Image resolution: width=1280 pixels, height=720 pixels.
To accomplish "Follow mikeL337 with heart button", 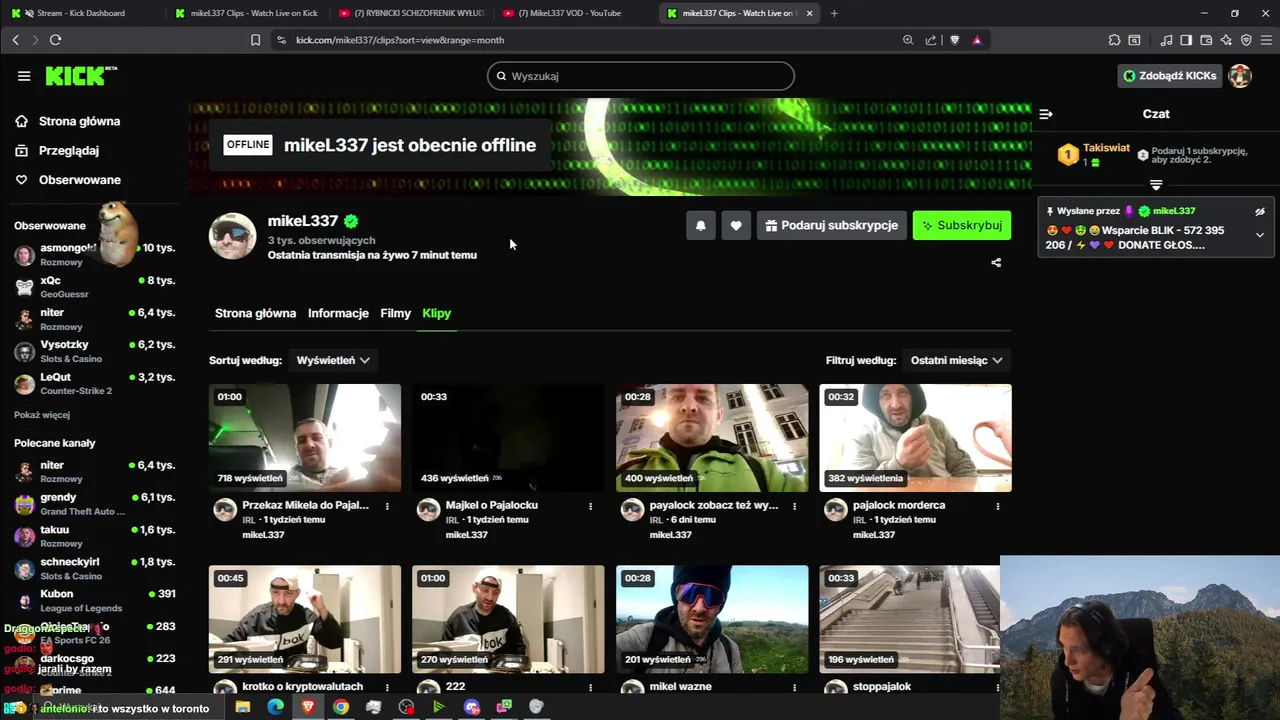I will tap(736, 226).
